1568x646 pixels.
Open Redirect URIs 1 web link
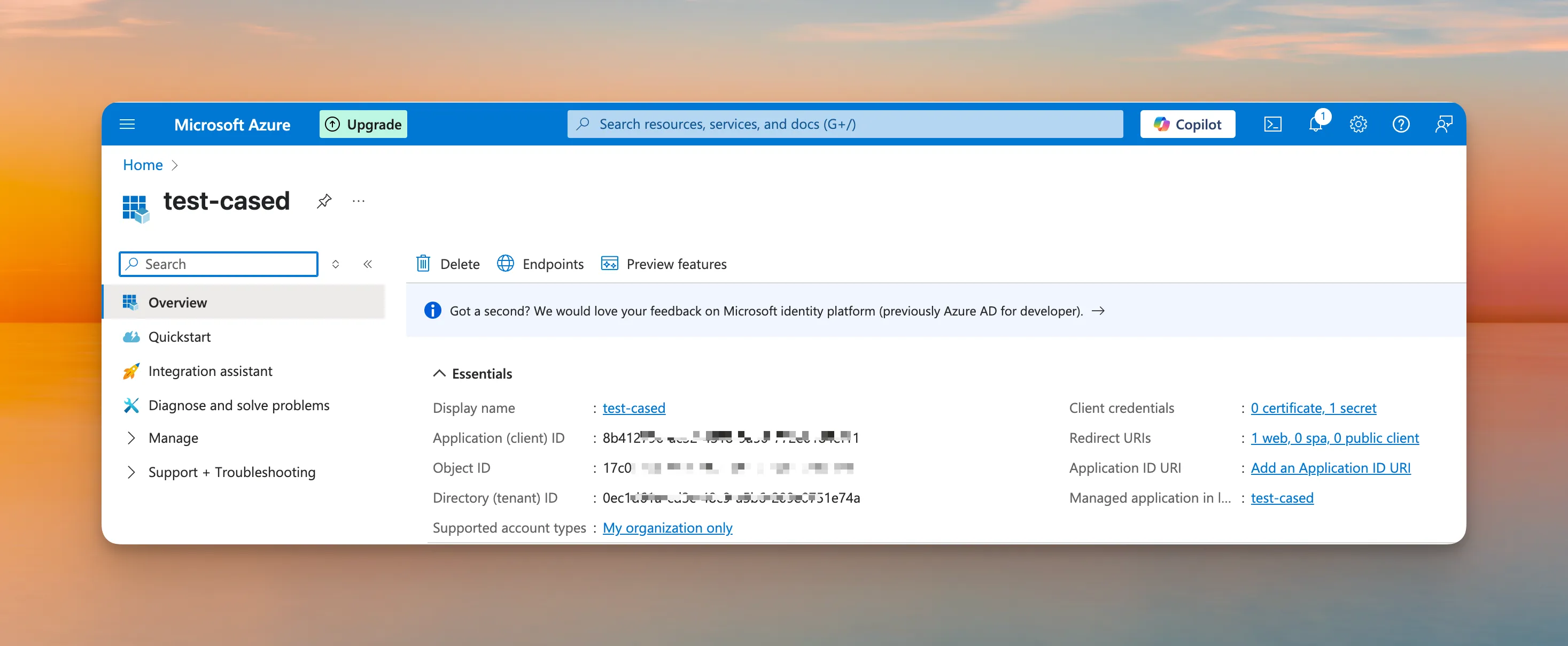pos(1334,438)
